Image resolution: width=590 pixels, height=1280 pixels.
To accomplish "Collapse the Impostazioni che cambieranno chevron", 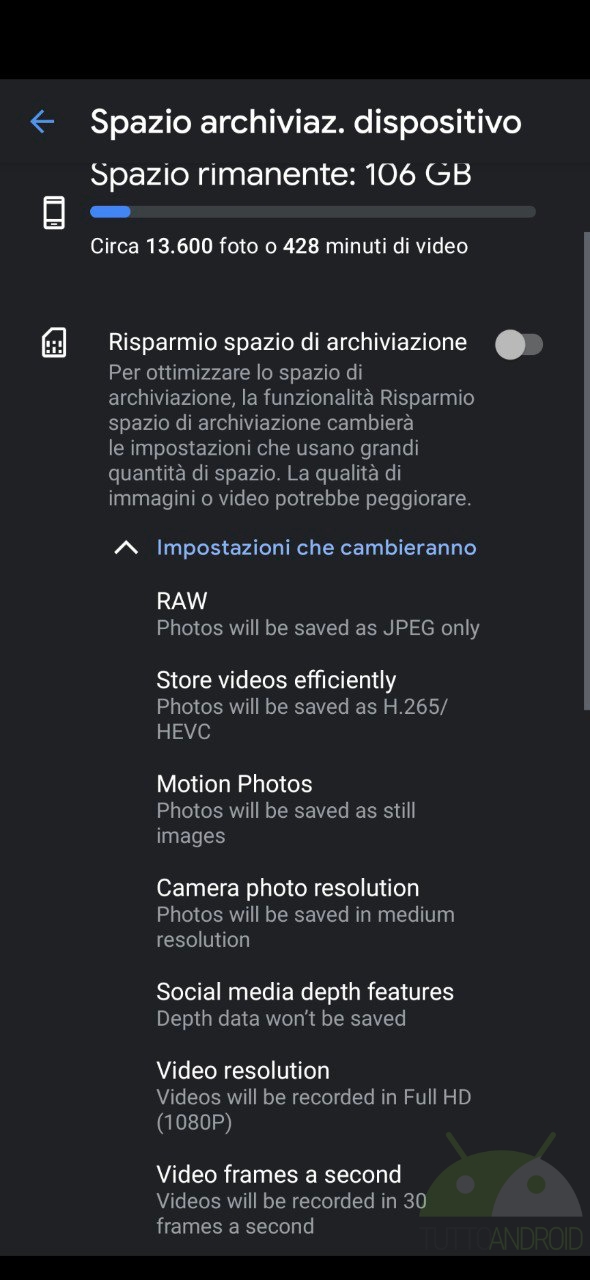I will coord(126,548).
